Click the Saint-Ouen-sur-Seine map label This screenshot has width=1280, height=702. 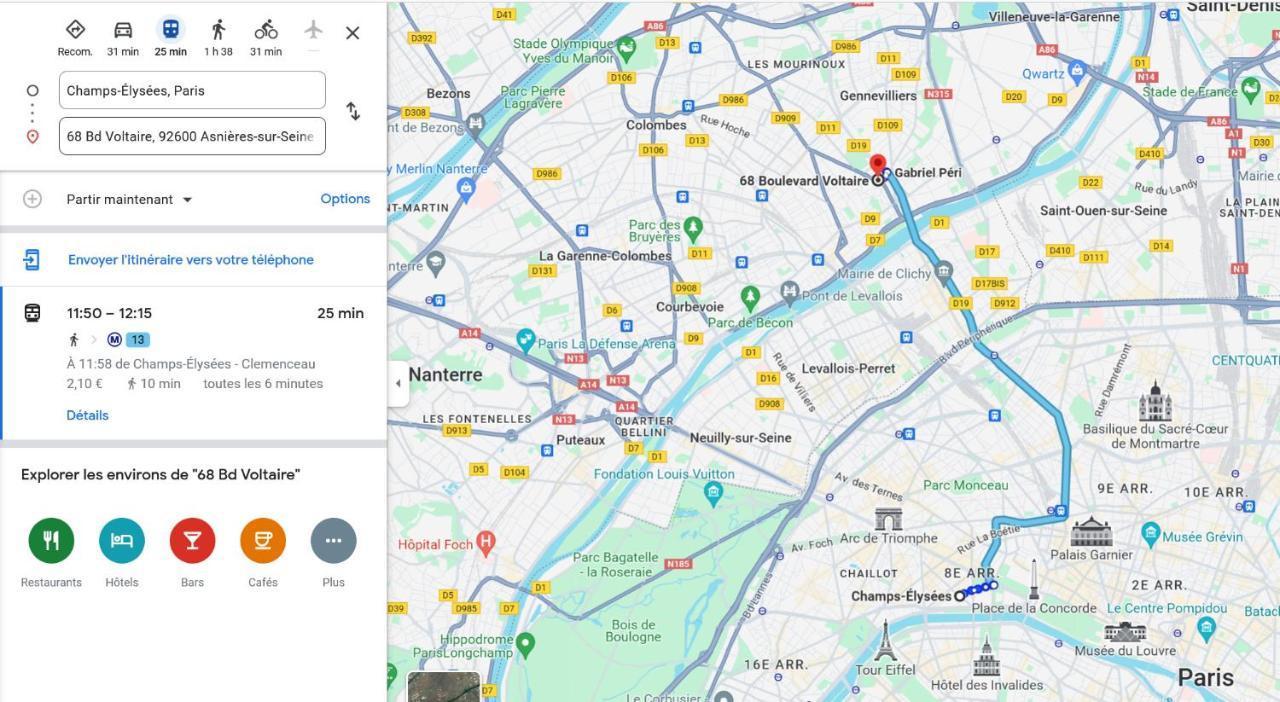point(1104,211)
